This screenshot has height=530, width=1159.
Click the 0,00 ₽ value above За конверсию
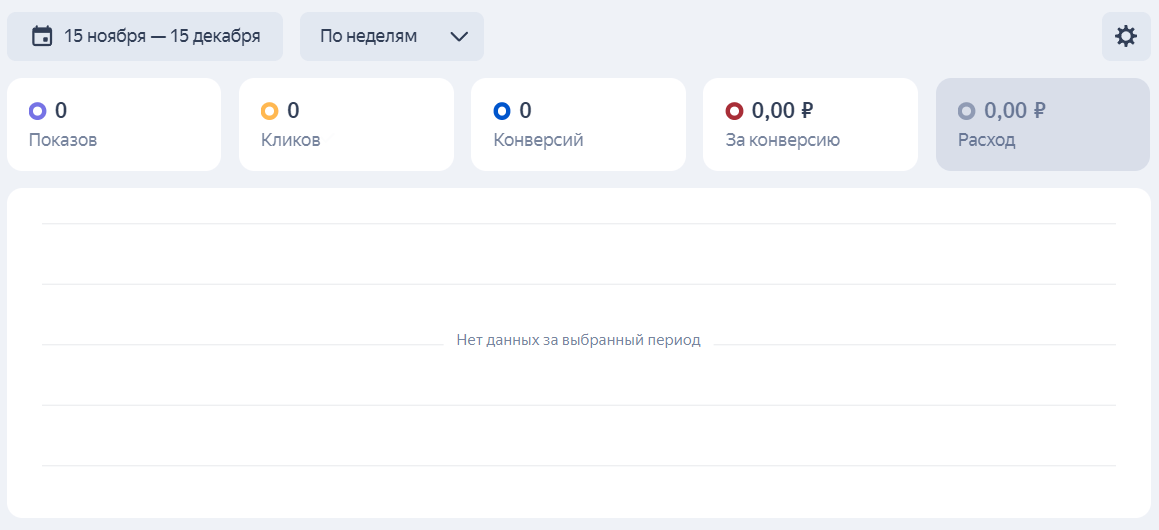point(783,111)
